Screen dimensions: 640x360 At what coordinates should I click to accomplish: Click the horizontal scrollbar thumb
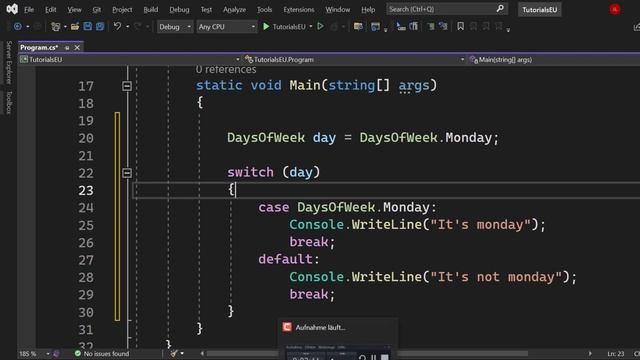click(x=367, y=353)
